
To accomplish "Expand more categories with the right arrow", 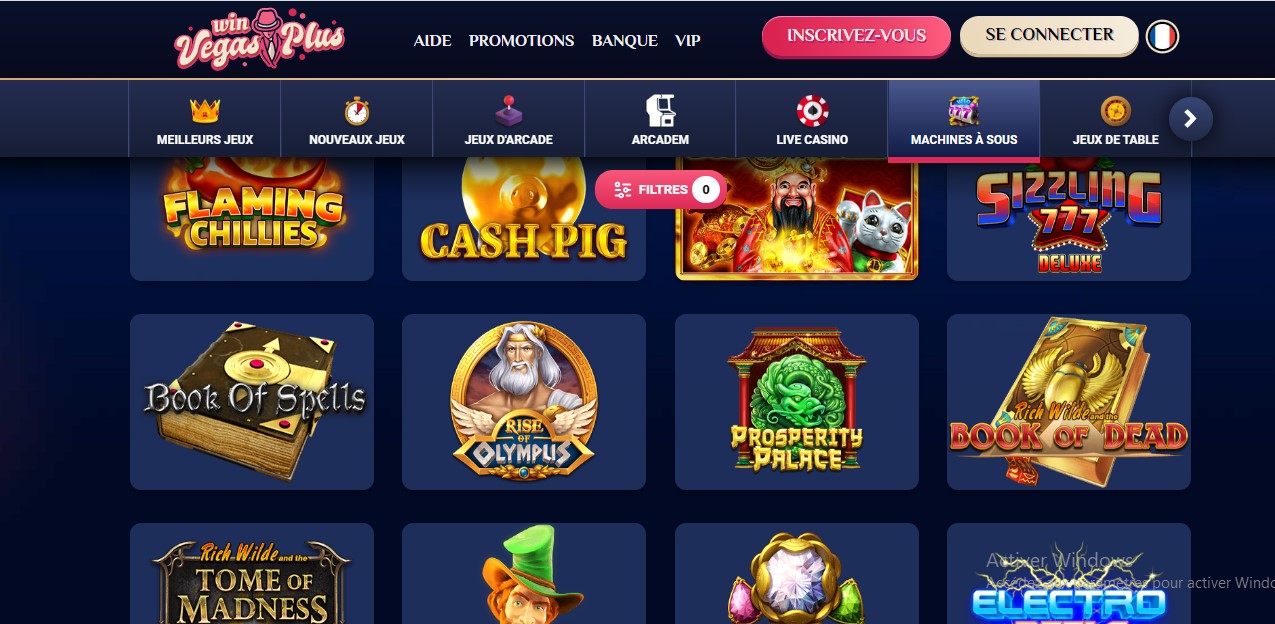I will tap(1190, 119).
